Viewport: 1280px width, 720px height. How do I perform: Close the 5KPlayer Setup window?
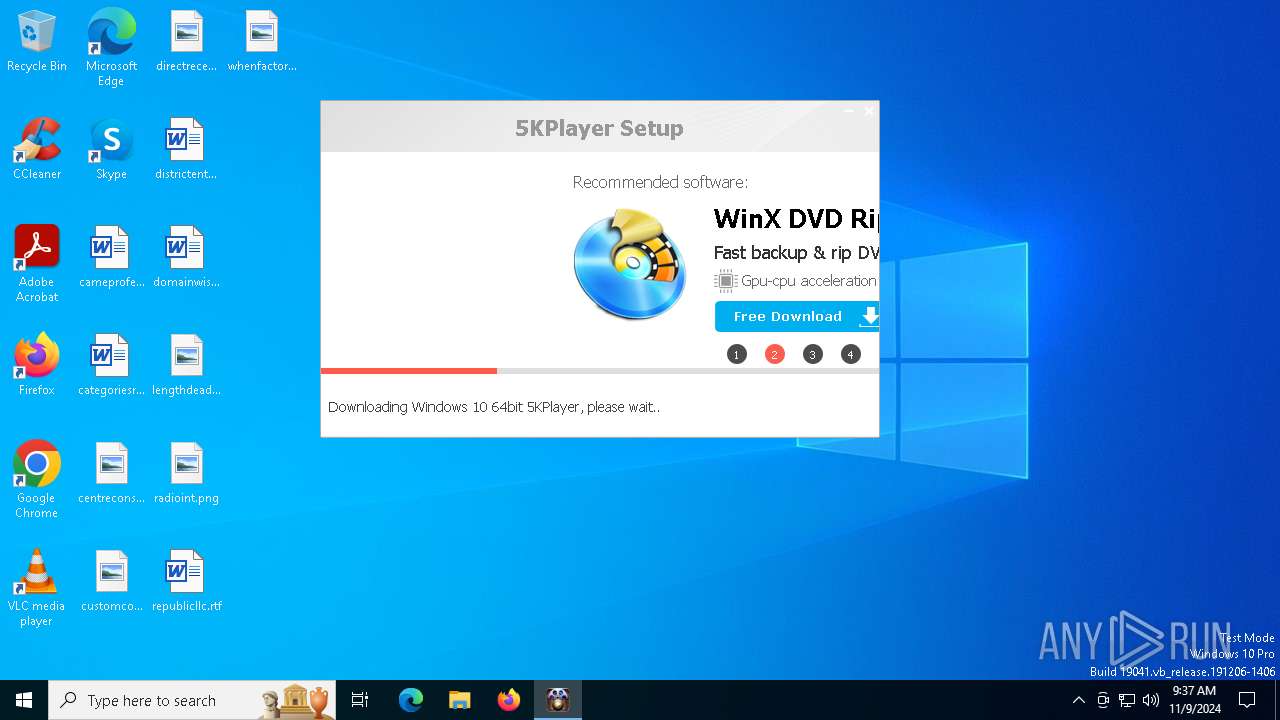[868, 111]
